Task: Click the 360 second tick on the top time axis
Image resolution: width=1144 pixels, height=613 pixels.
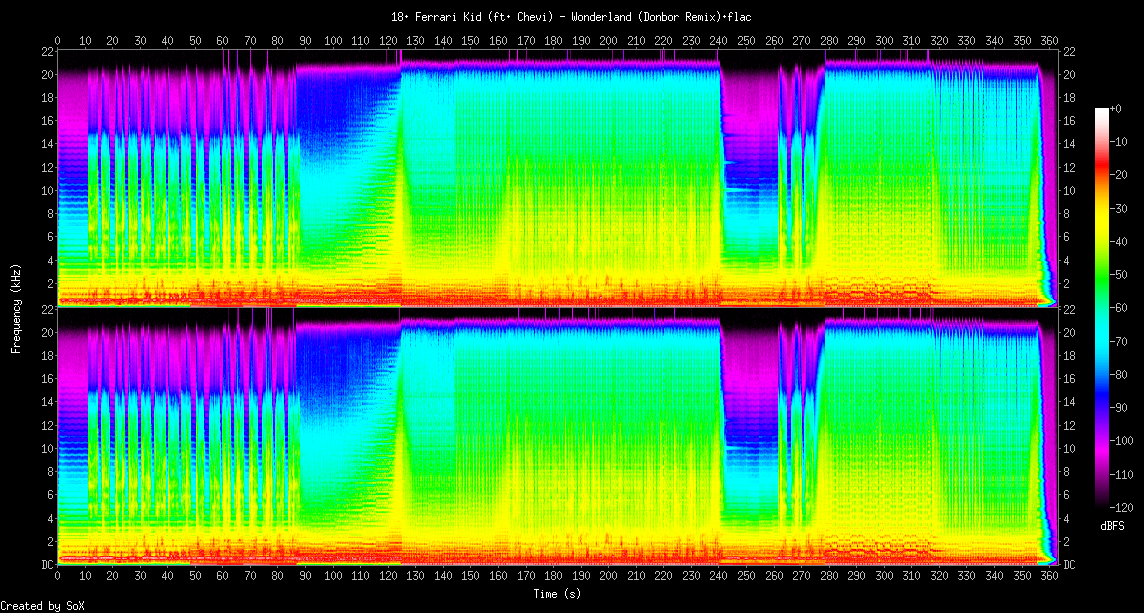Action: click(1048, 41)
